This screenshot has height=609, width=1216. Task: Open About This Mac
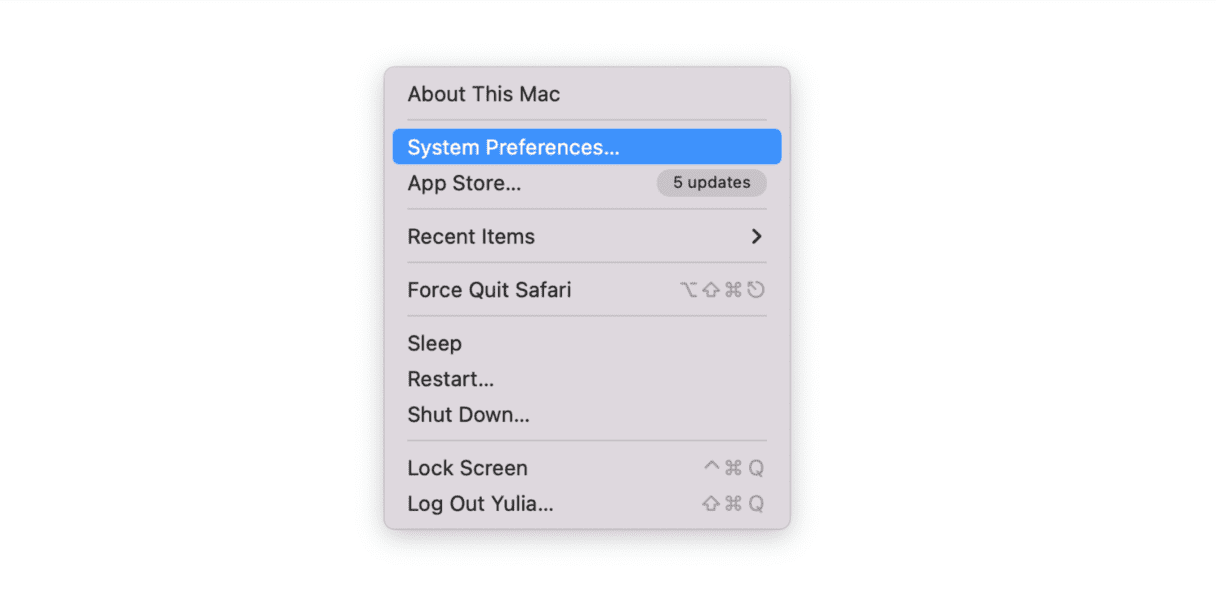pos(484,94)
